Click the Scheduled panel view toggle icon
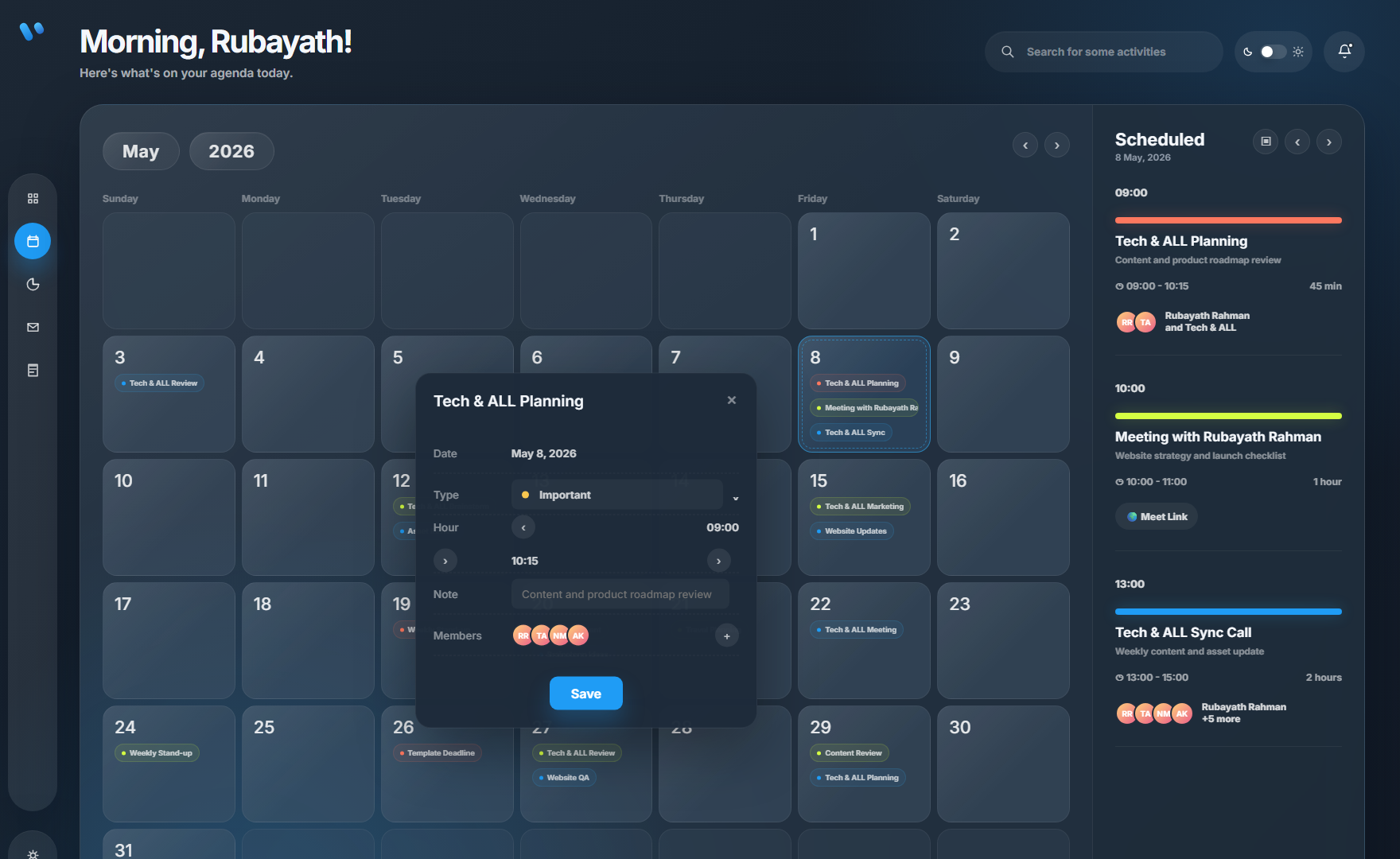This screenshot has height=859, width=1400. 1266,142
